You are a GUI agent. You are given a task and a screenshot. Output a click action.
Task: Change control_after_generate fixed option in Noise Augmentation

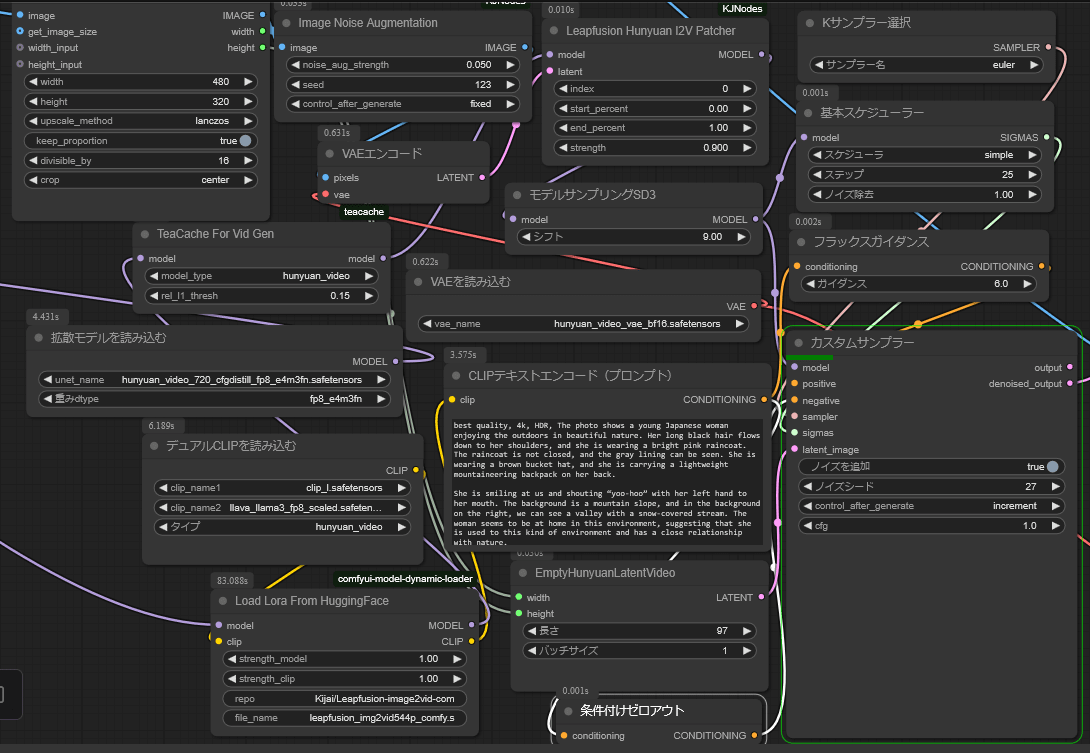click(x=402, y=104)
